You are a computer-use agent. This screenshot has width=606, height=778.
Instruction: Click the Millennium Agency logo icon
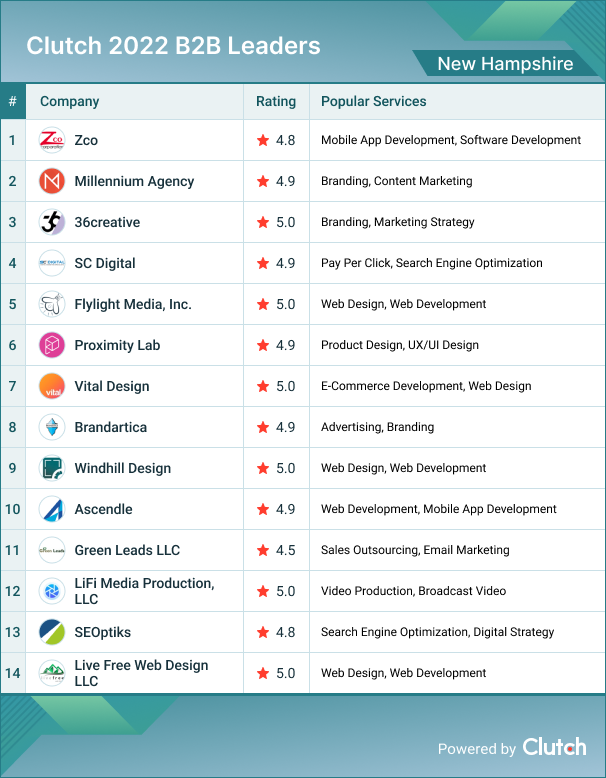(x=52, y=181)
